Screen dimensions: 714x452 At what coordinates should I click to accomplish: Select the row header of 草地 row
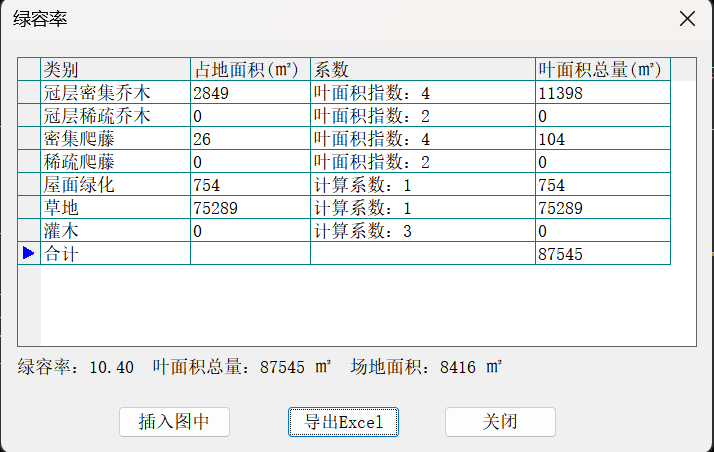29,208
